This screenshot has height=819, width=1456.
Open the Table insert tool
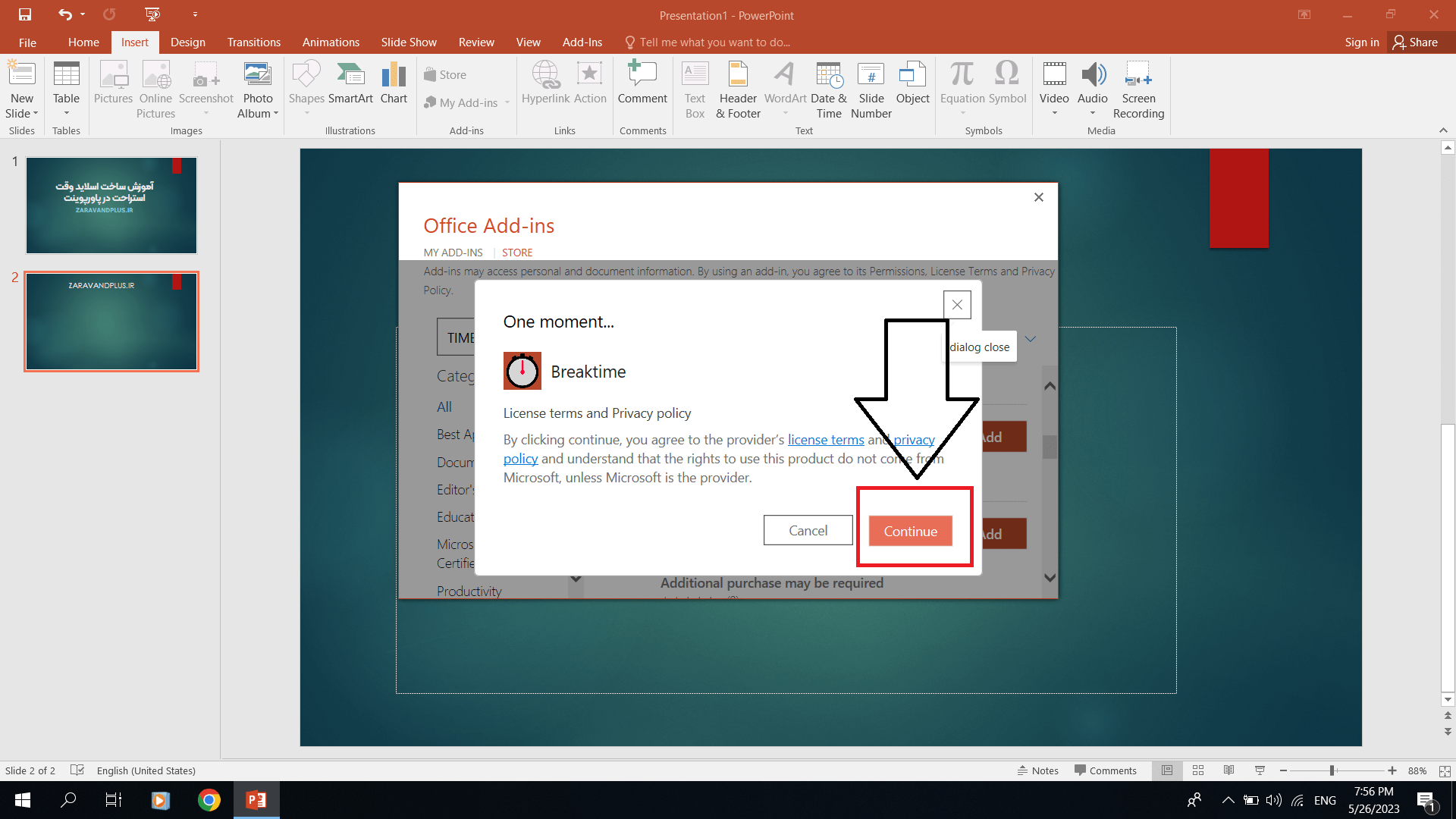pyautogui.click(x=66, y=89)
